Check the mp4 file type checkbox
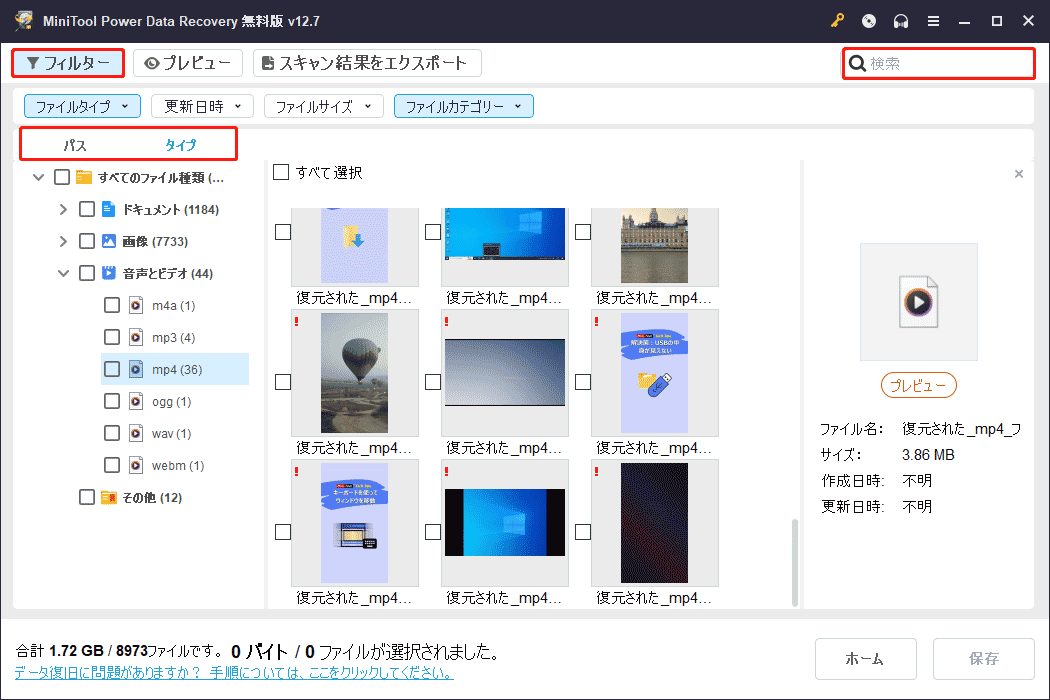The height and width of the screenshot is (700, 1050). click(x=111, y=369)
